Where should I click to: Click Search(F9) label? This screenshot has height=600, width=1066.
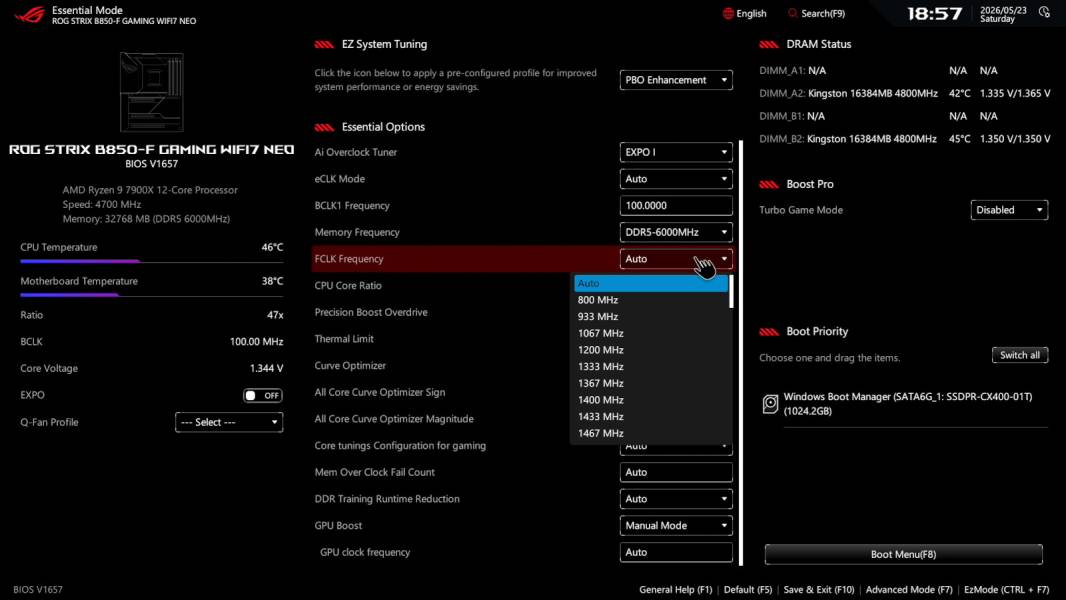point(823,14)
